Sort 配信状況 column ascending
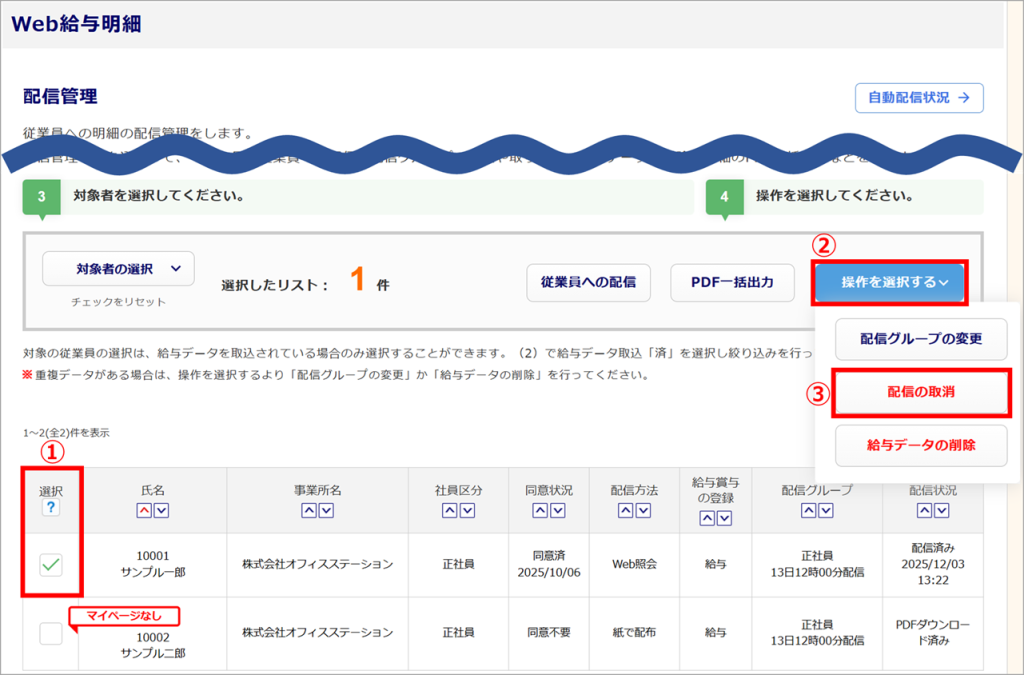The height and width of the screenshot is (675, 1024). (x=925, y=511)
